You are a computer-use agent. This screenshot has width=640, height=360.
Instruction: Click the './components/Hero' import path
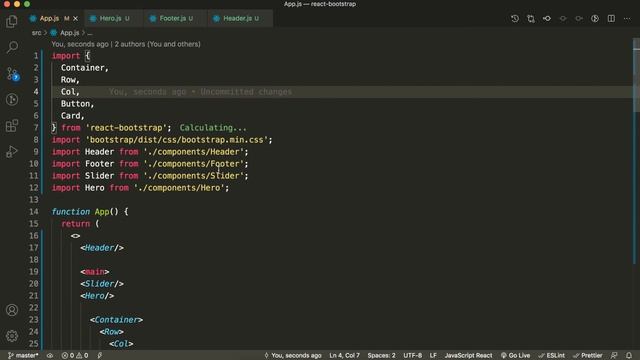179,188
